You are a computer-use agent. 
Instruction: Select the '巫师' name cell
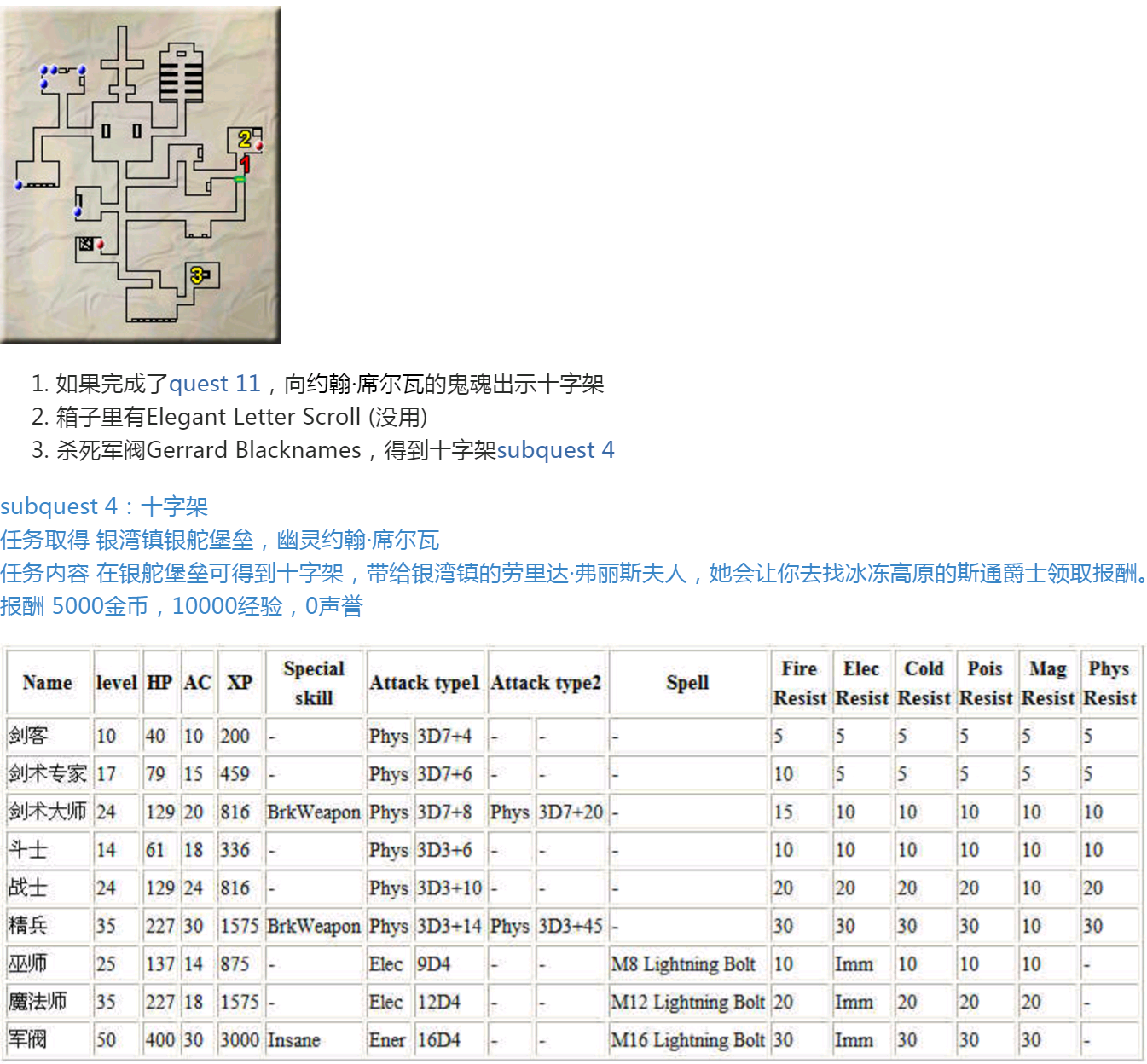coord(48,963)
